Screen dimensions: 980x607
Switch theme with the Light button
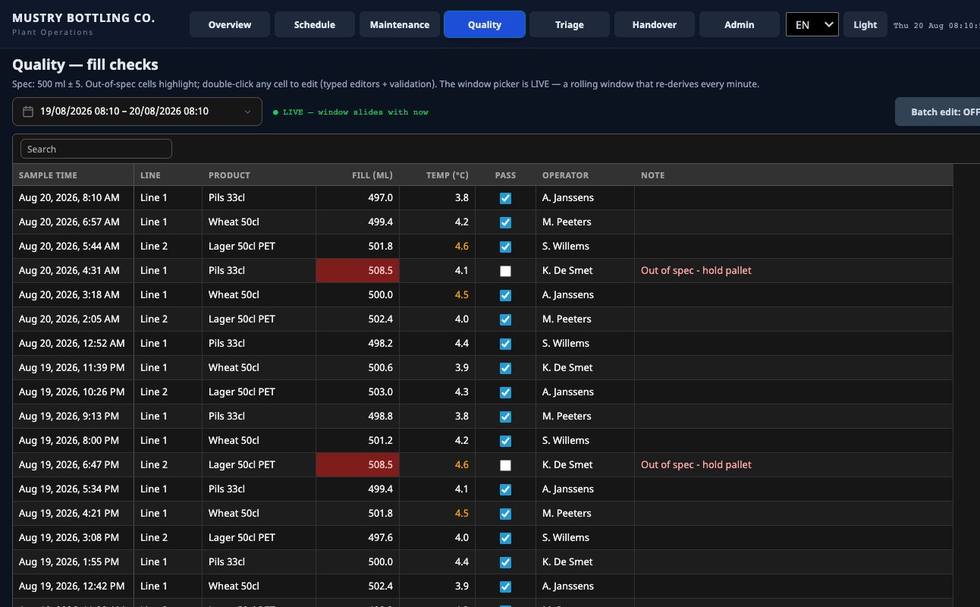coord(865,25)
